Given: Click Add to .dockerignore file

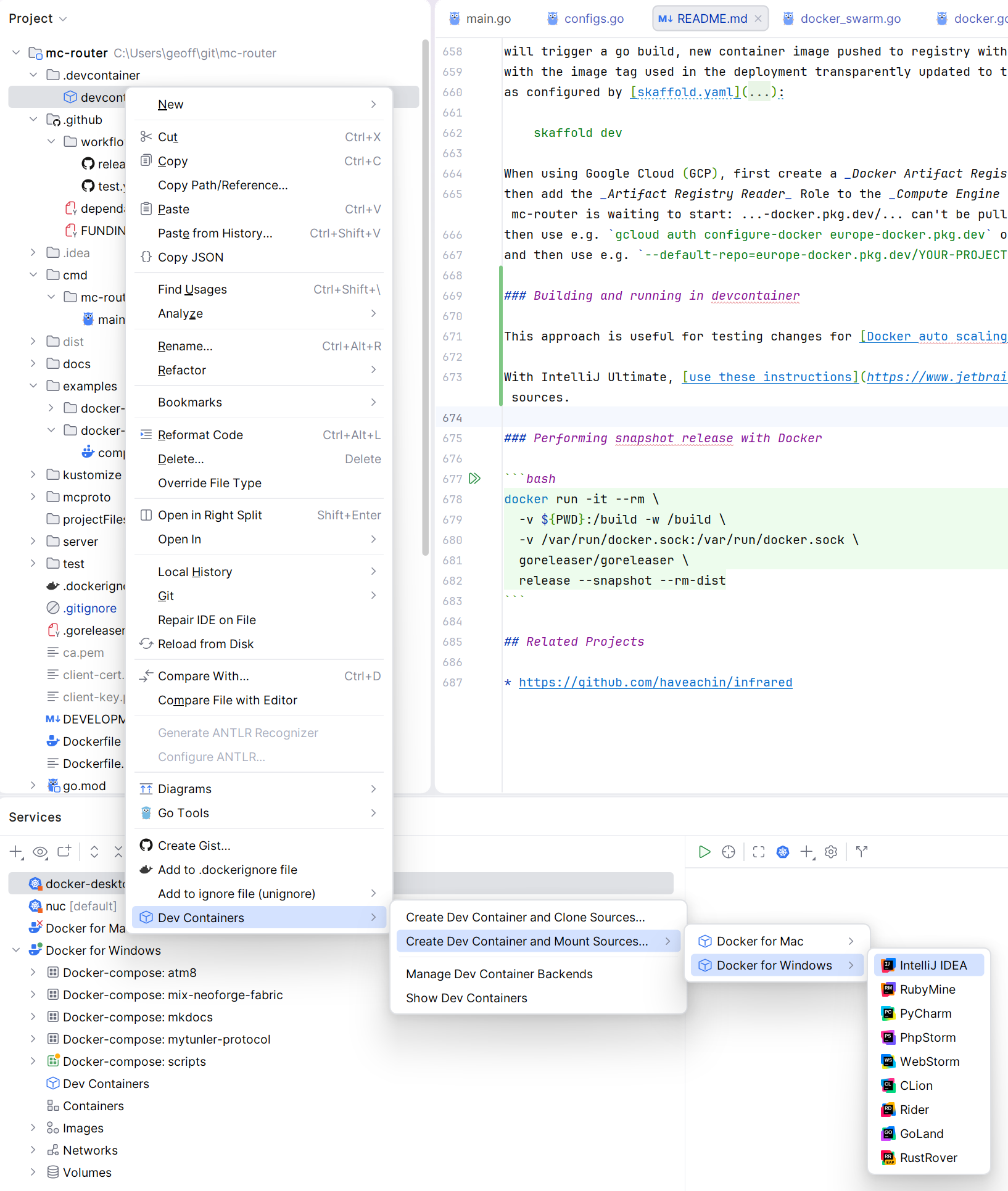Looking at the screenshot, I should 260,870.
